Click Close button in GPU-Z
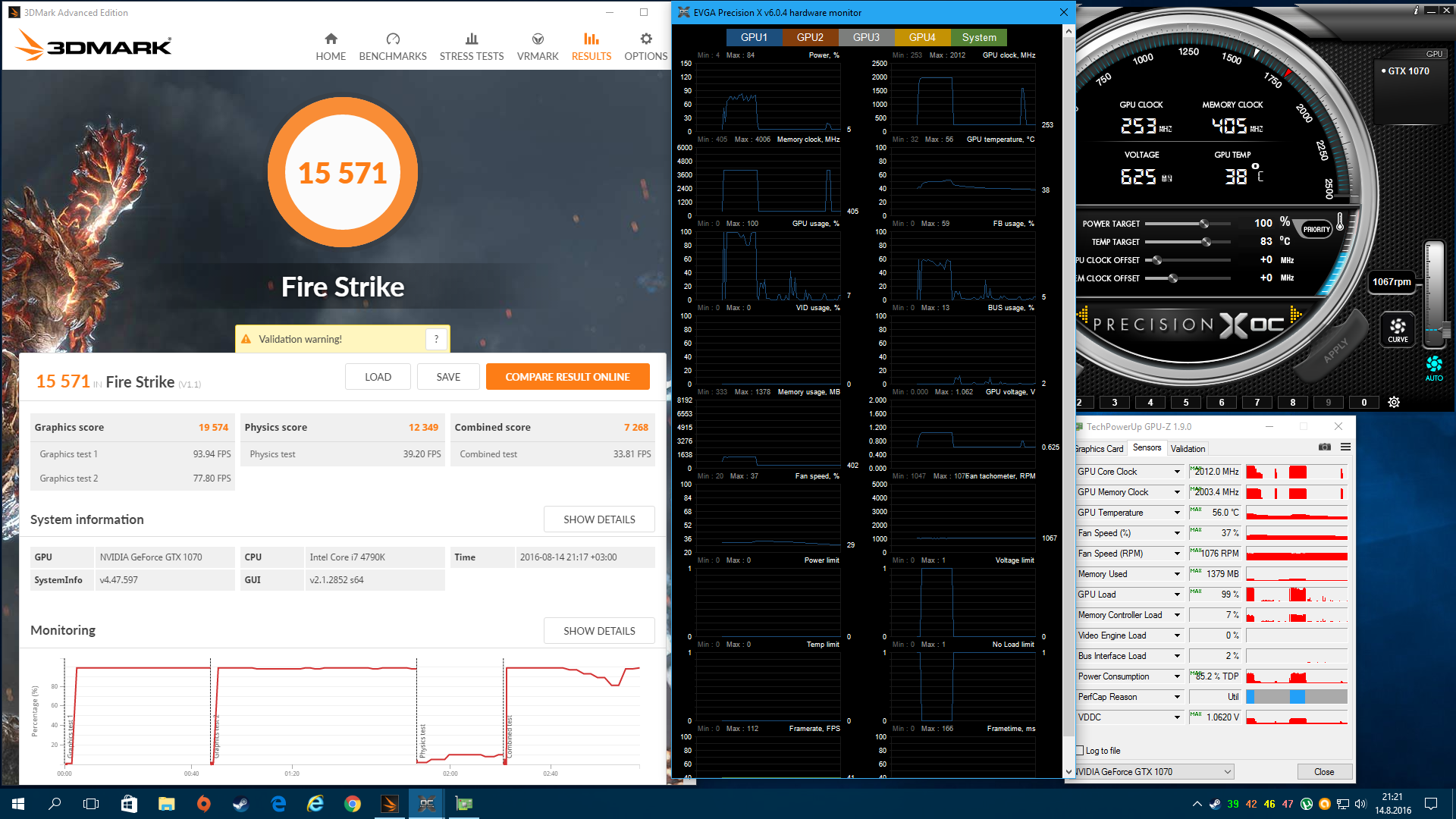The image size is (1456, 819). pos(1324,772)
